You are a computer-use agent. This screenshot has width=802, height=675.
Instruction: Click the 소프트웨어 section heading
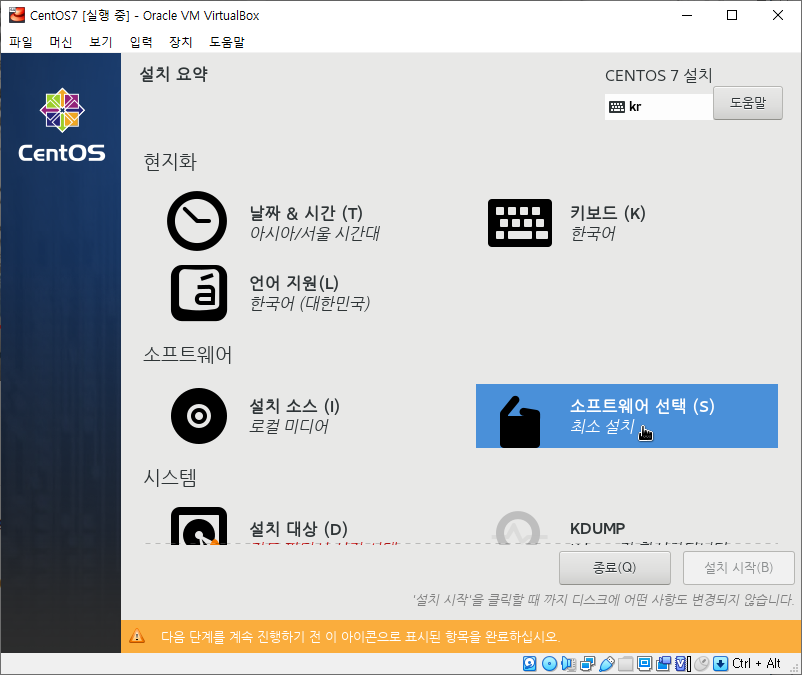187,354
